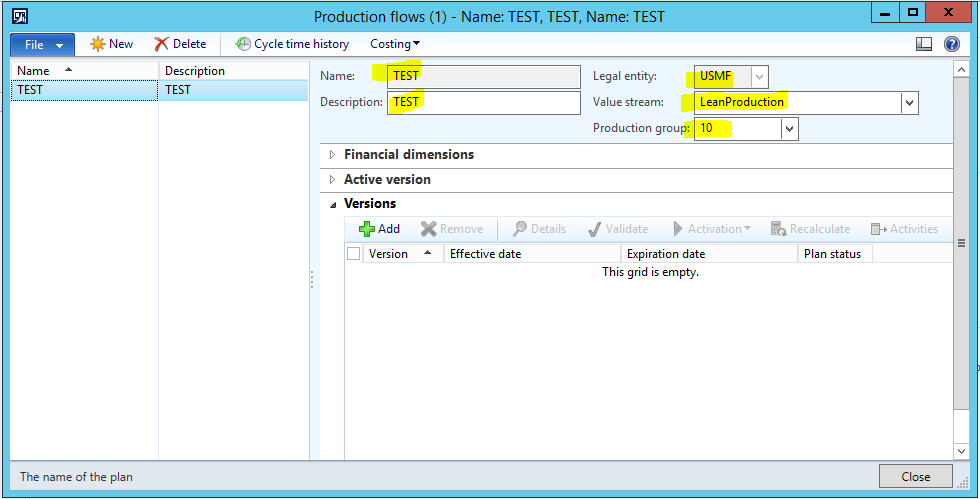Tick the Versions grid select-all checkbox
Image resolution: width=980 pixels, height=499 pixels.
(x=354, y=254)
